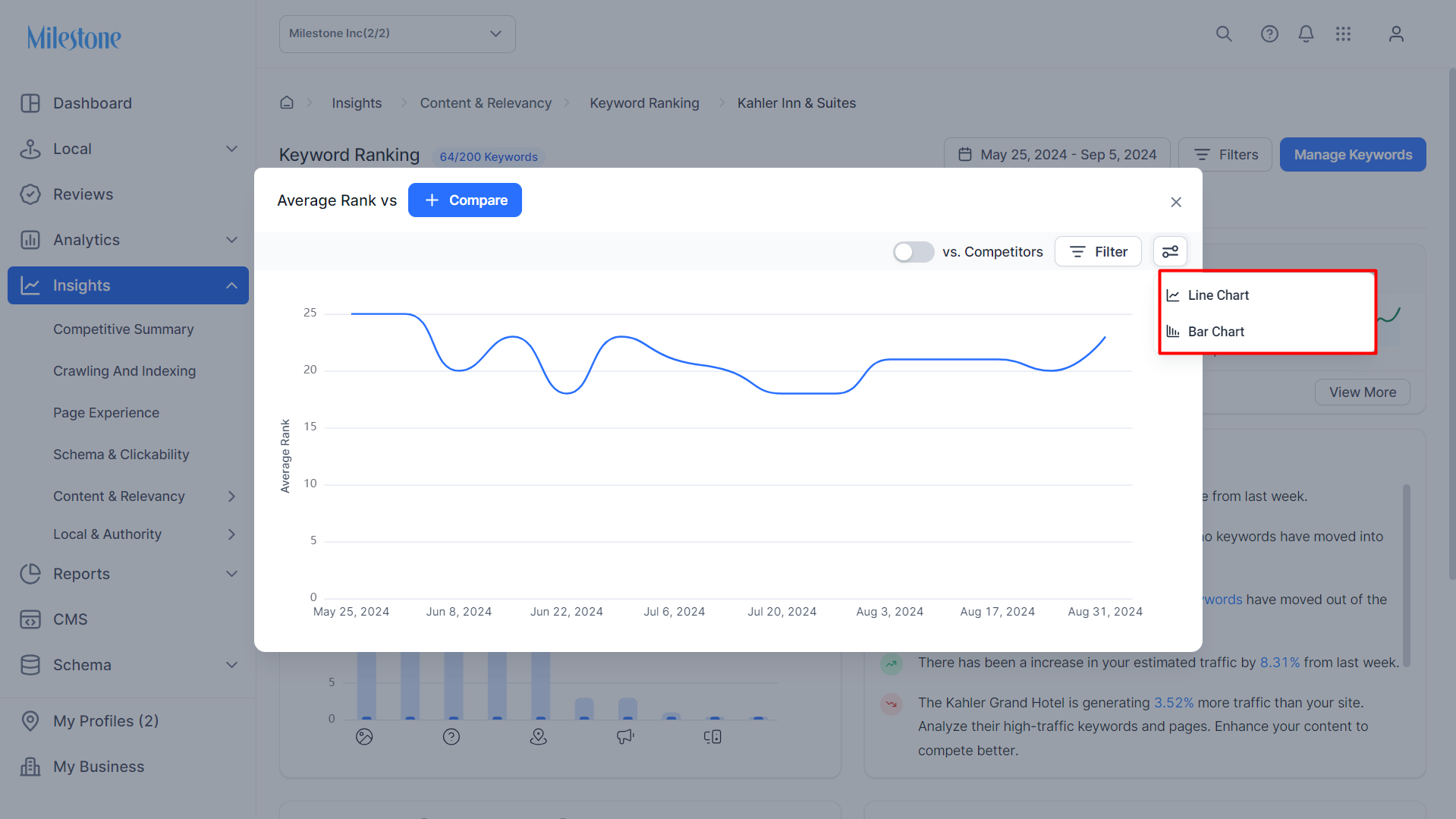Screen dimensions: 1456x819
Task: Click the Compare button
Action: [x=465, y=200]
